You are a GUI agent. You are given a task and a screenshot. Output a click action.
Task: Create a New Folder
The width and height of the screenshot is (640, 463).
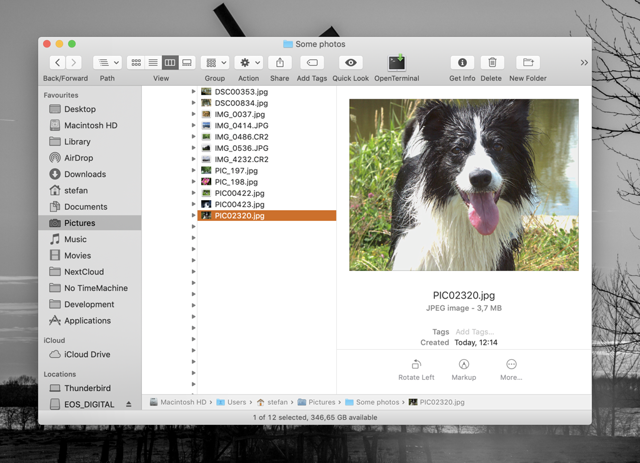tap(528, 62)
